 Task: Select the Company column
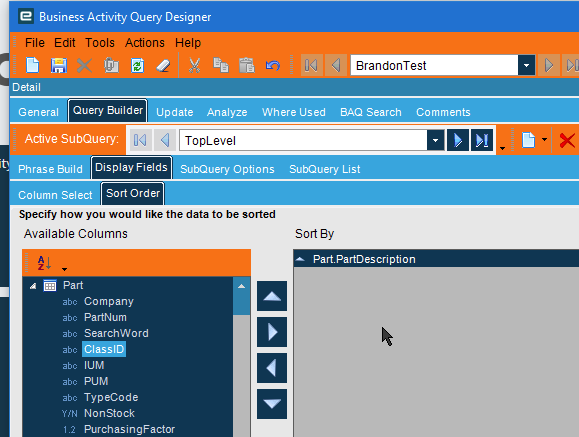point(109,301)
